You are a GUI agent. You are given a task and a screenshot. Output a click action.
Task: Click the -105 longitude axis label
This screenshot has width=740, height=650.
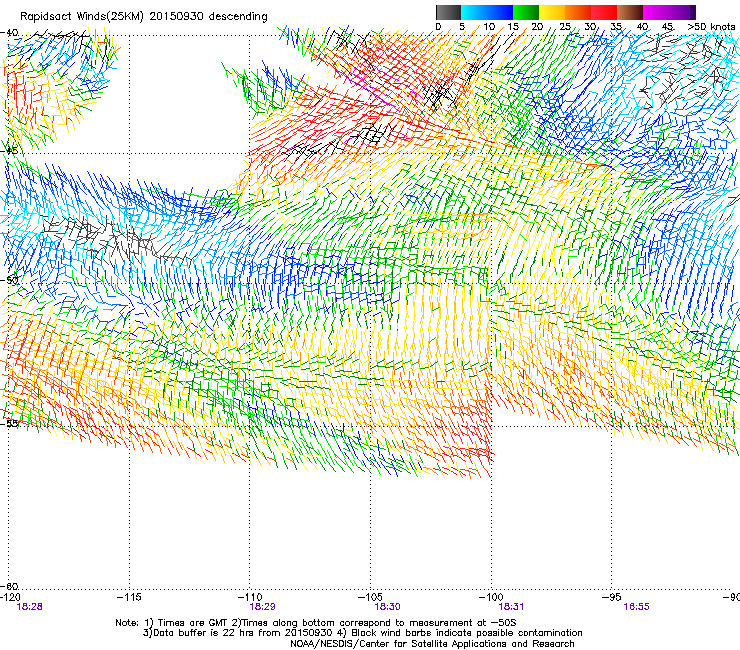tap(370, 597)
